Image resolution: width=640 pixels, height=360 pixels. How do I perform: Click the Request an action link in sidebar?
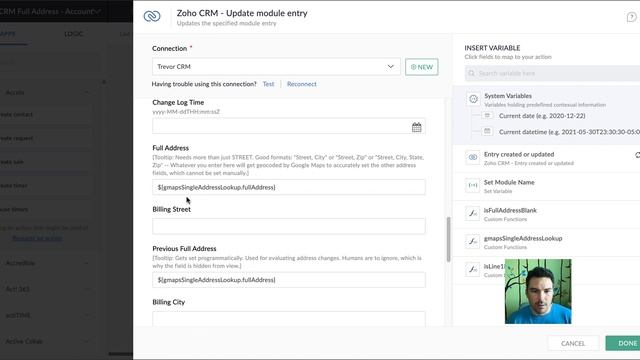coord(37,238)
